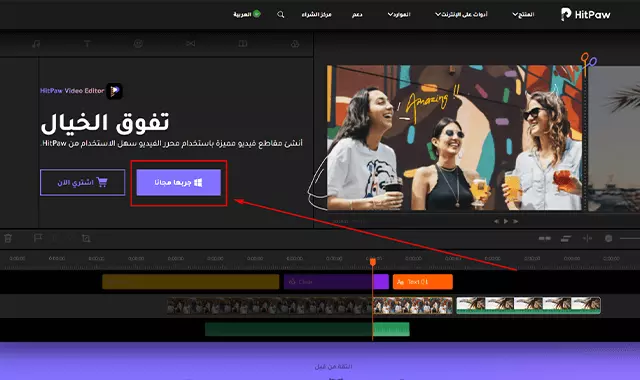Screen dimensions: 640x380
Task: Click the preview image of laughing friends
Action: [454, 138]
